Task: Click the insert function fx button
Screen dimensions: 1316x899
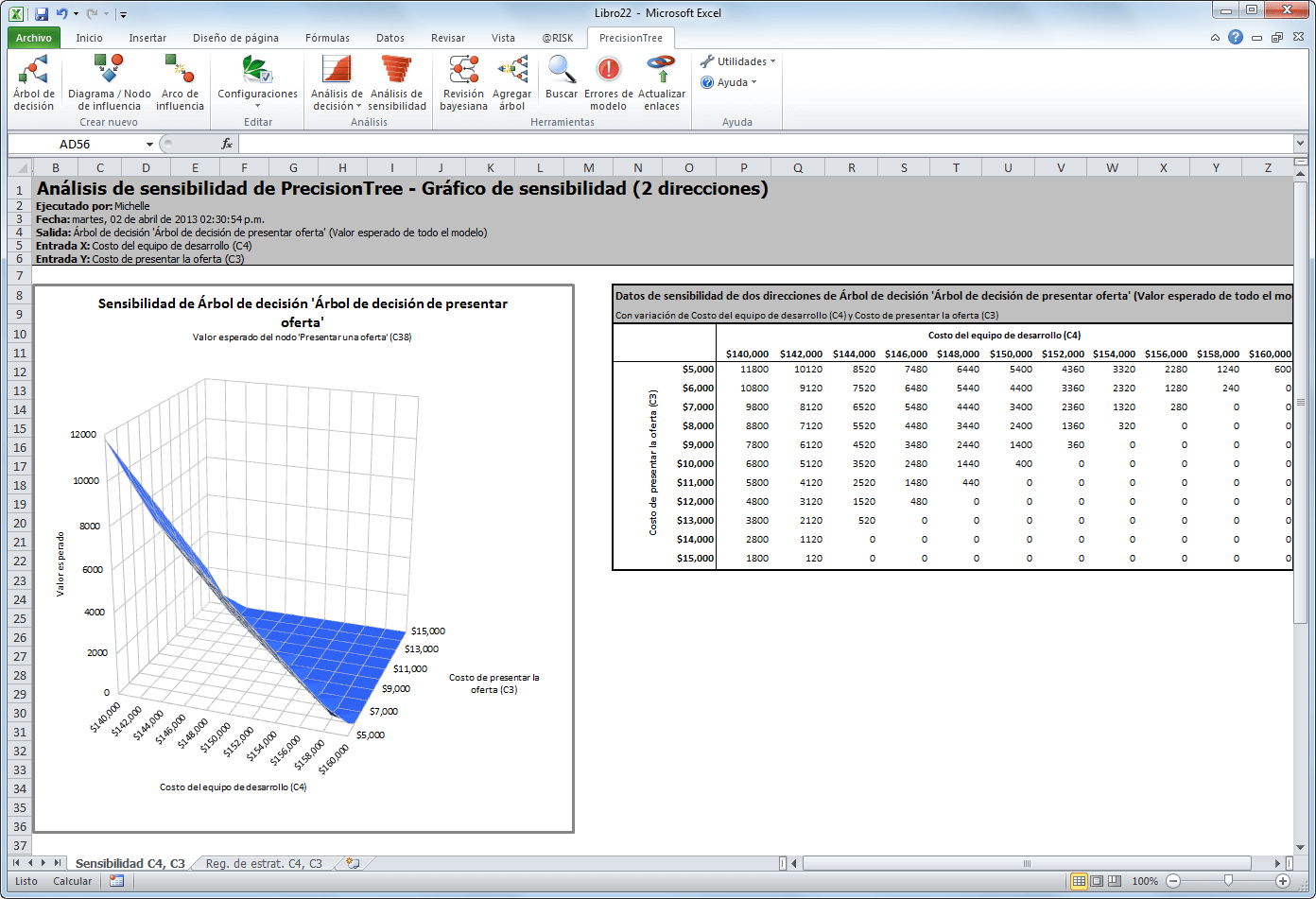Action: tap(227, 144)
